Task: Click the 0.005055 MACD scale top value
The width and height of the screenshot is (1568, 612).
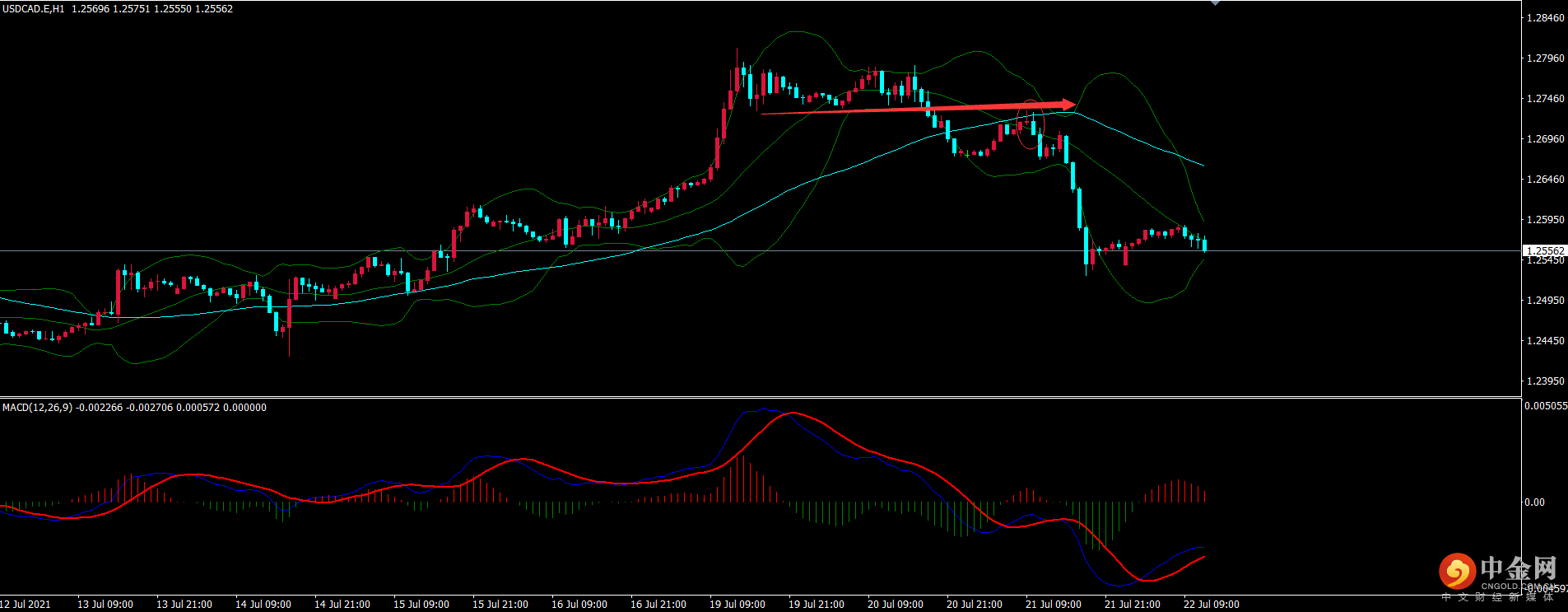Action: (x=1545, y=406)
